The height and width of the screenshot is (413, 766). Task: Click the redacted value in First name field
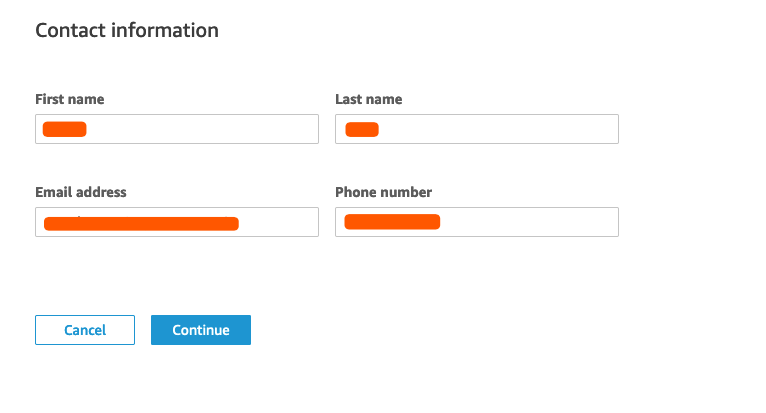coord(65,129)
